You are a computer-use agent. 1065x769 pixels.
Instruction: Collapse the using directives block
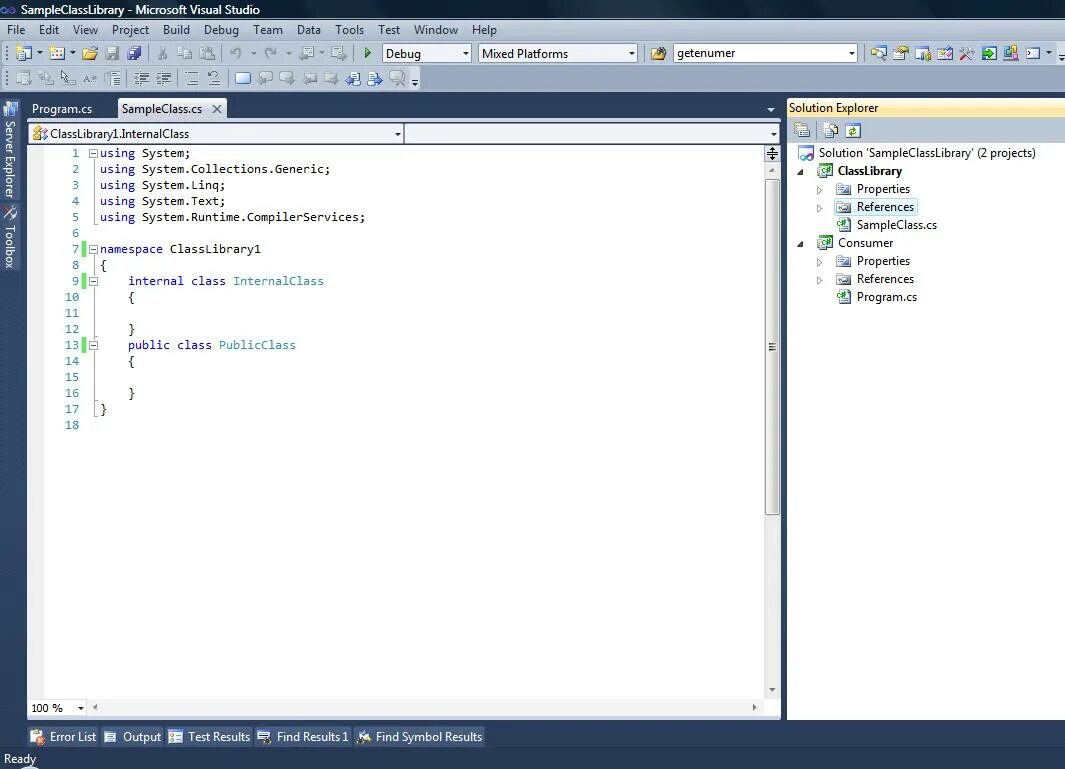point(94,154)
